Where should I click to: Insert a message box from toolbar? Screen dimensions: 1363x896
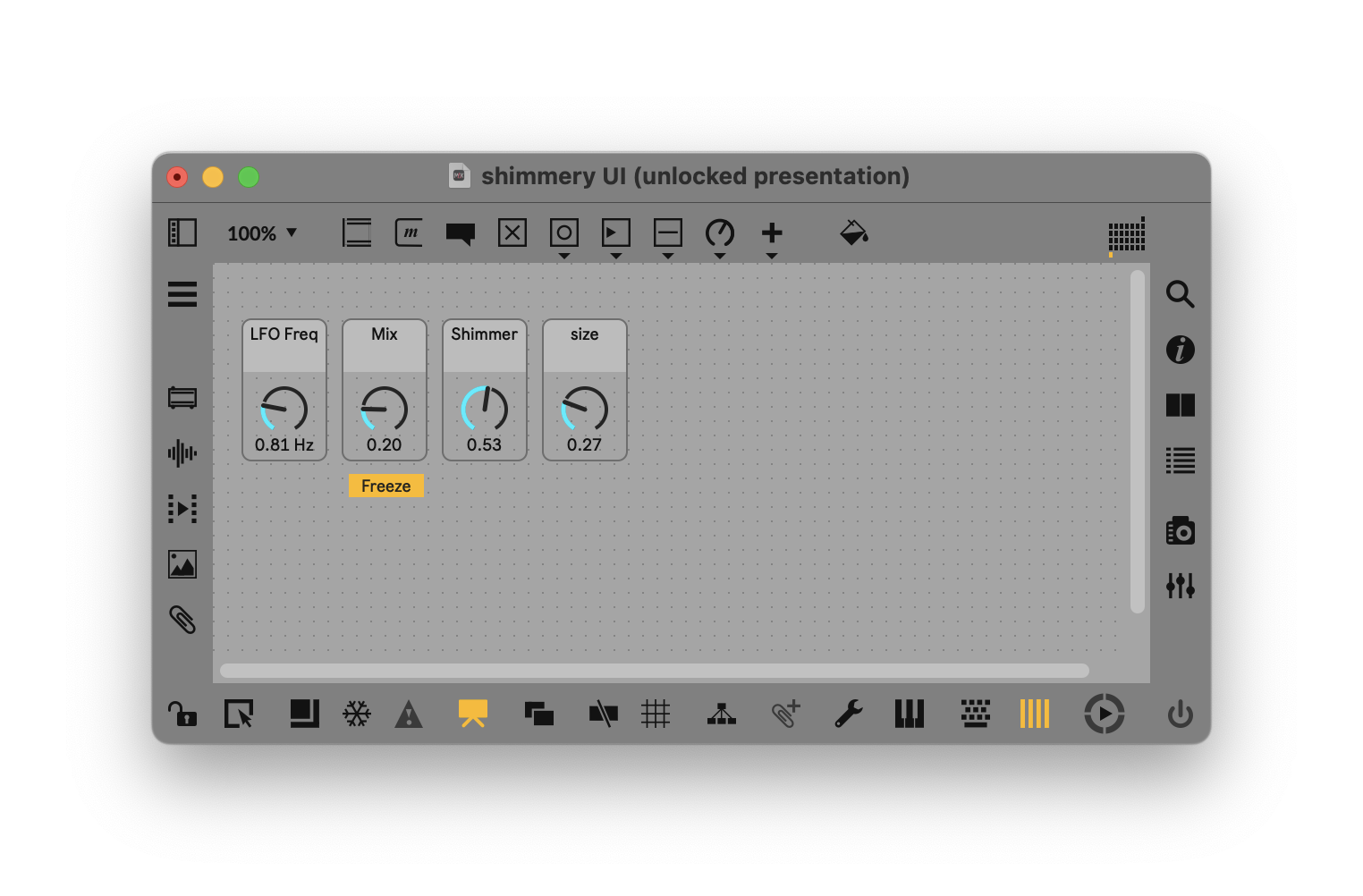409,233
